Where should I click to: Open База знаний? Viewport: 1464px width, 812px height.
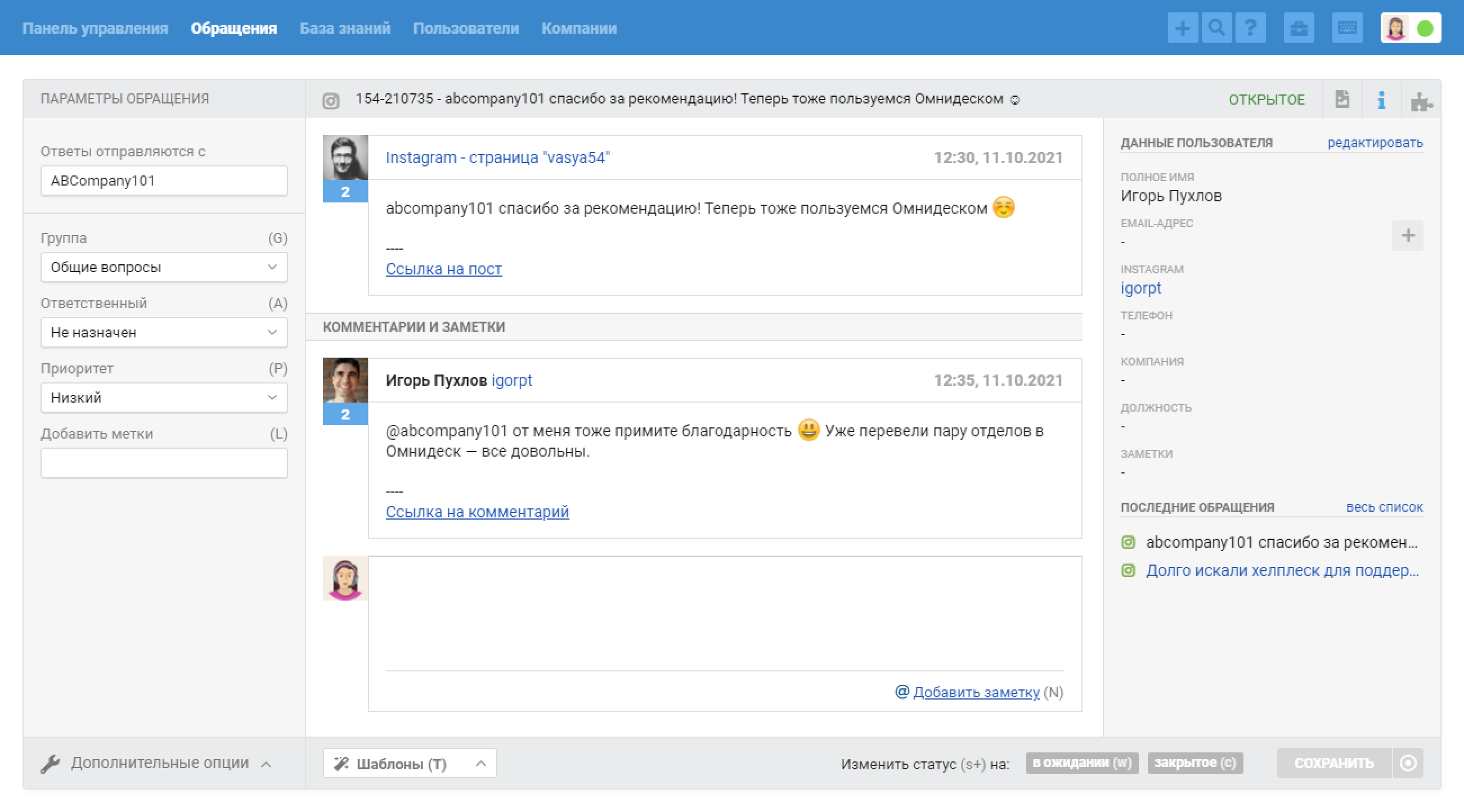[x=345, y=28]
